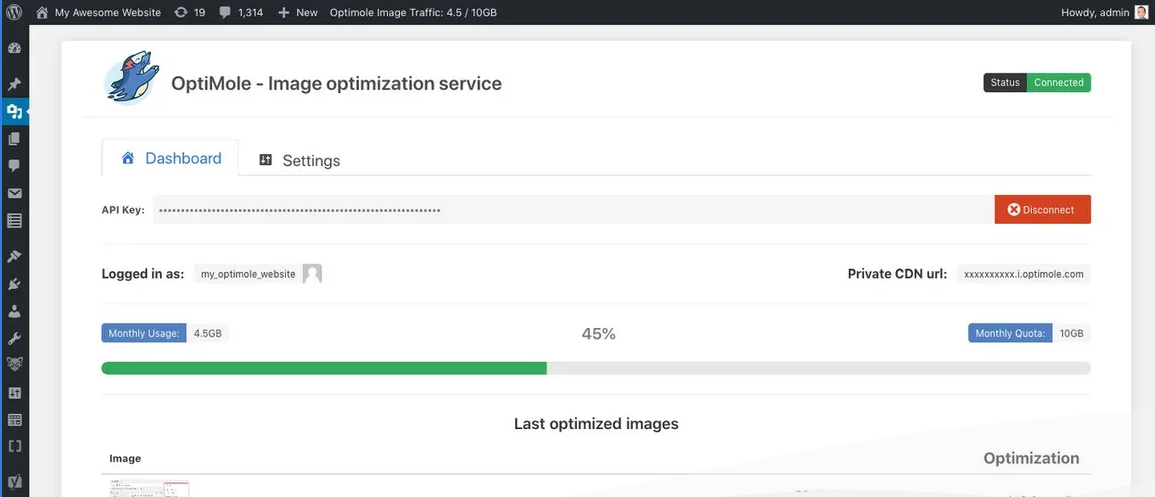This screenshot has height=497, width=1155.
Task: Open Yoast SEO sidebar icon
Action: click(x=14, y=482)
